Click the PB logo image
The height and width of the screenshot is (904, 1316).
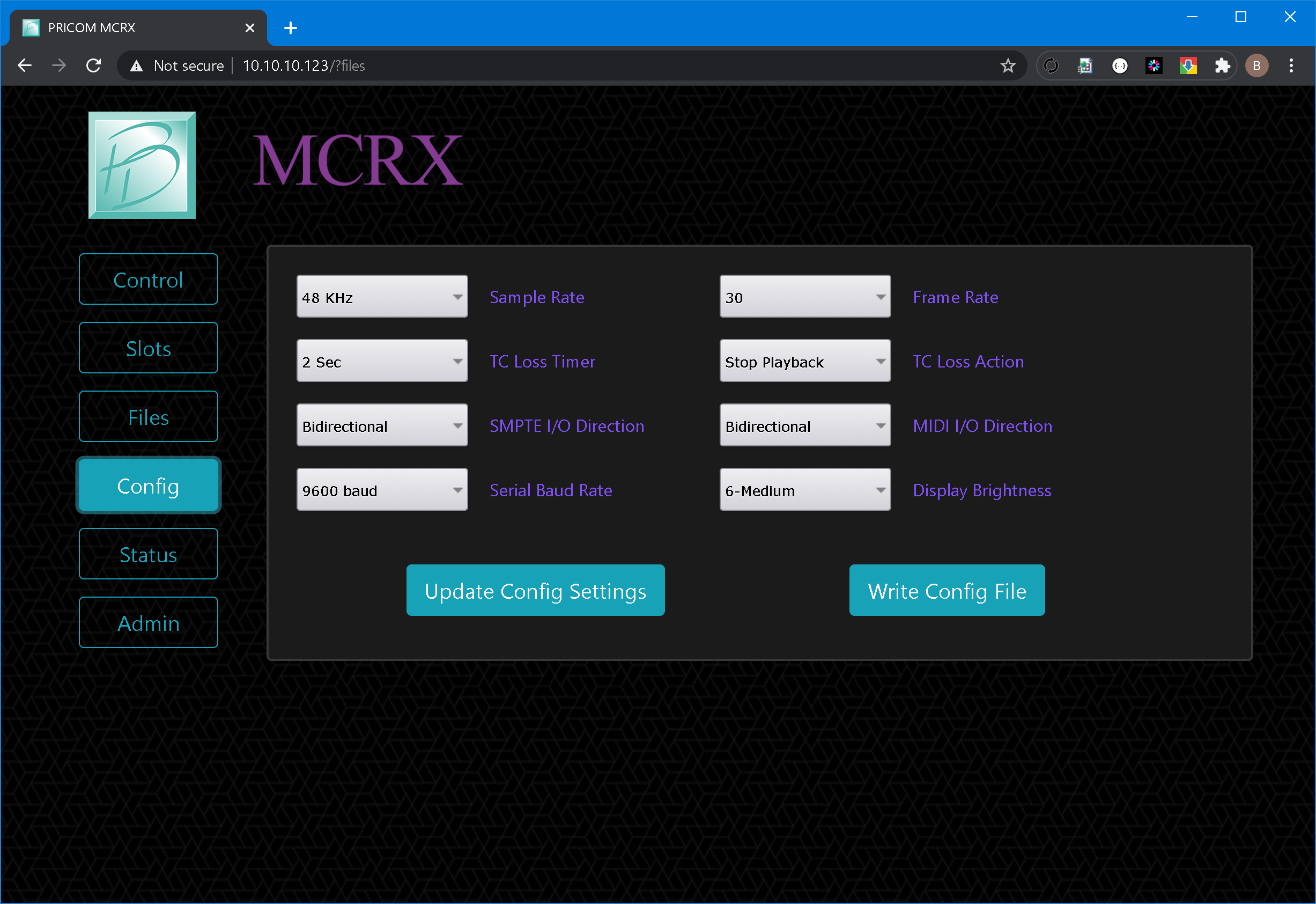pos(142,165)
